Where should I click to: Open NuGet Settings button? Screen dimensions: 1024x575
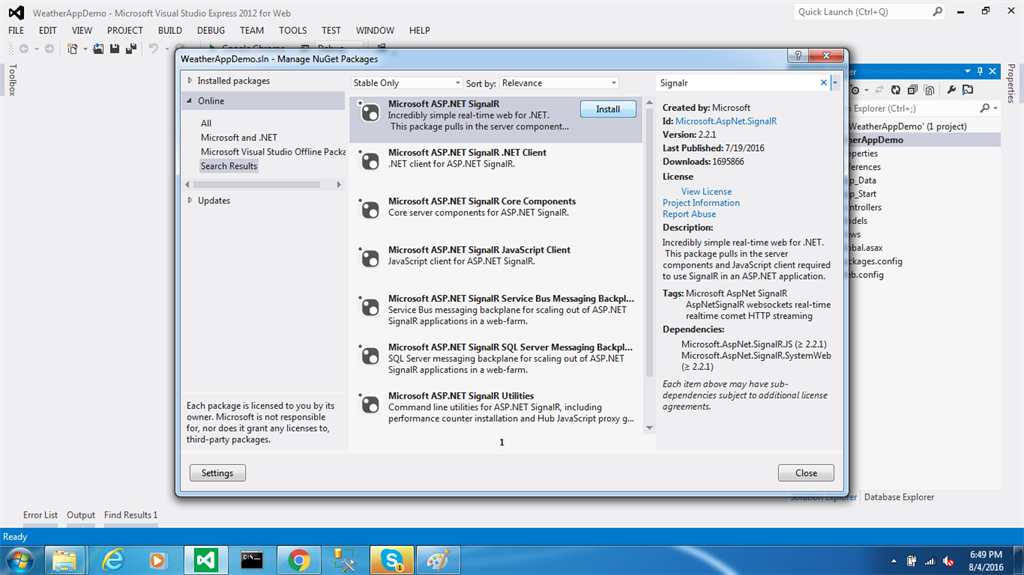click(217, 473)
